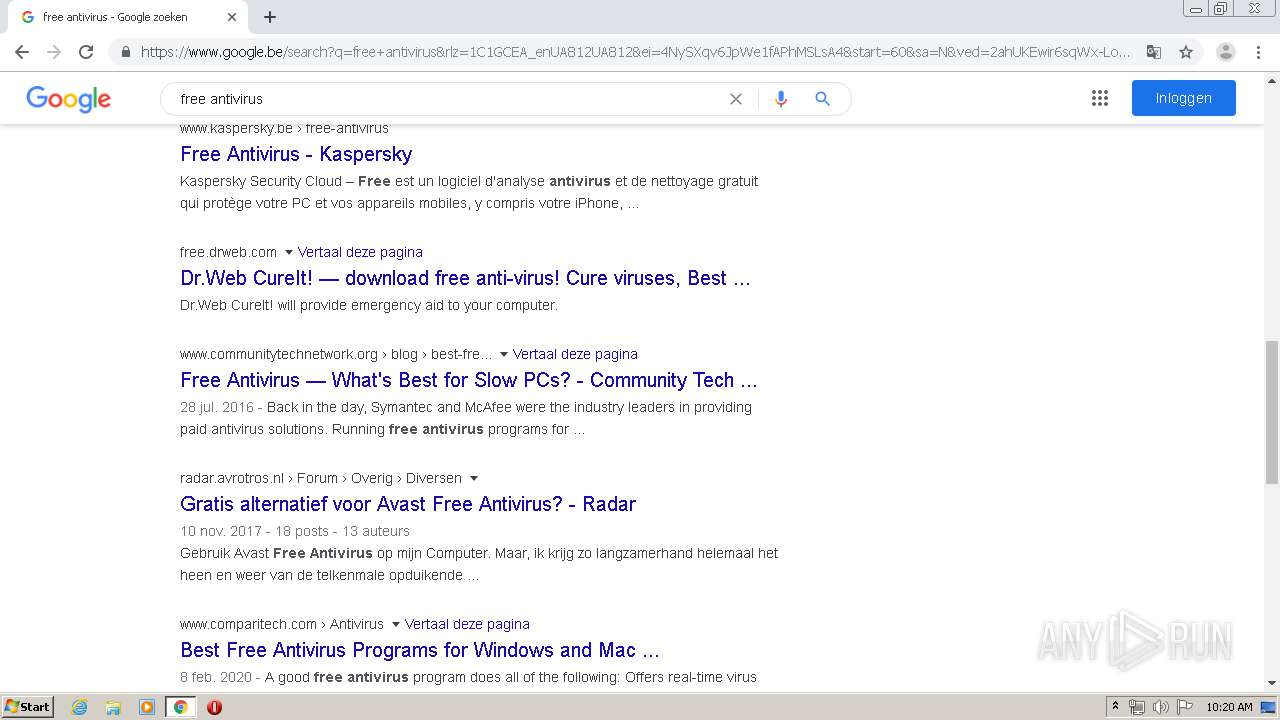This screenshot has height=720, width=1280.
Task: Bookmark this page with the star icon
Action: 1186,52
